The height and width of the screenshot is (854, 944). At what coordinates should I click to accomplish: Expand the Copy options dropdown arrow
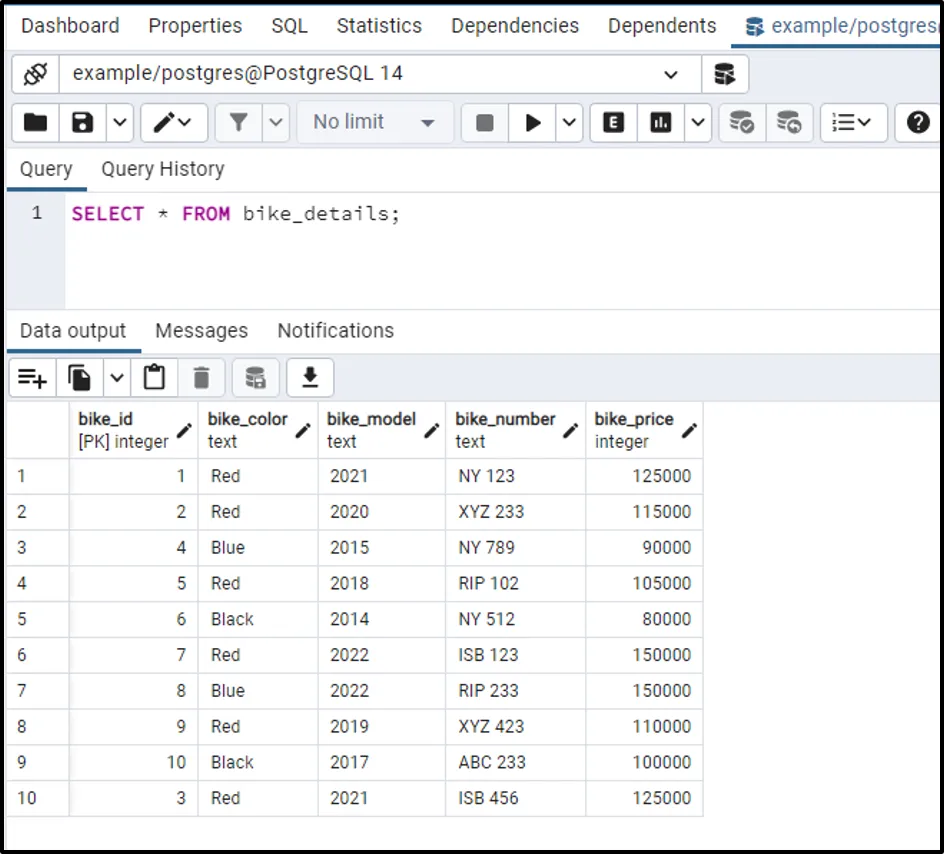point(117,378)
